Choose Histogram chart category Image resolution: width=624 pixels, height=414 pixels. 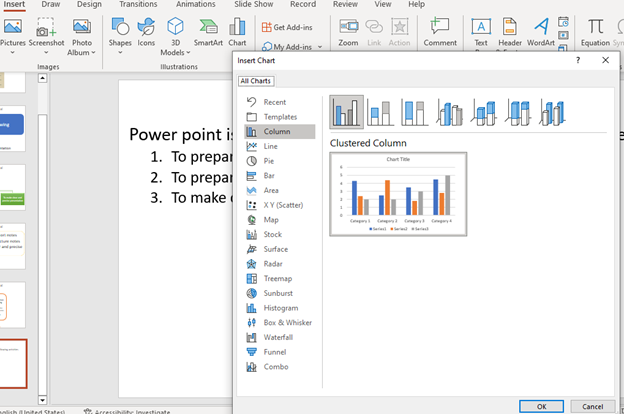click(279, 308)
